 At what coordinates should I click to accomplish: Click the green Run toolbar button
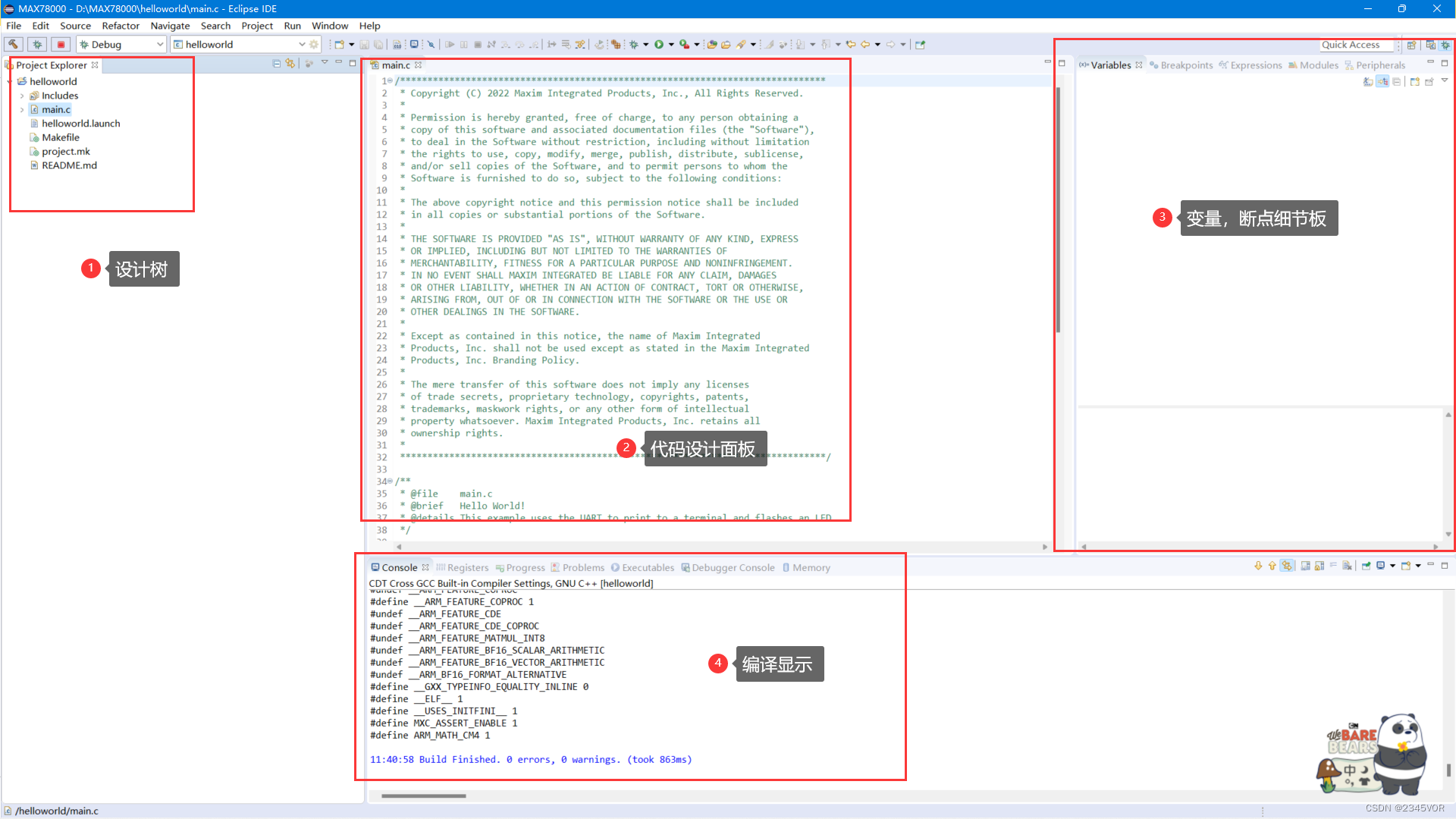tap(658, 45)
